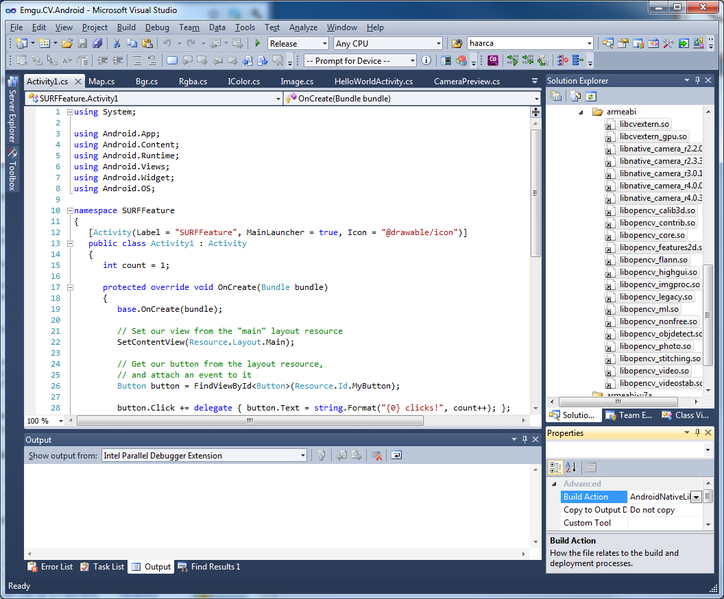Open the Build menu
This screenshot has width=724, height=599.
coord(126,27)
